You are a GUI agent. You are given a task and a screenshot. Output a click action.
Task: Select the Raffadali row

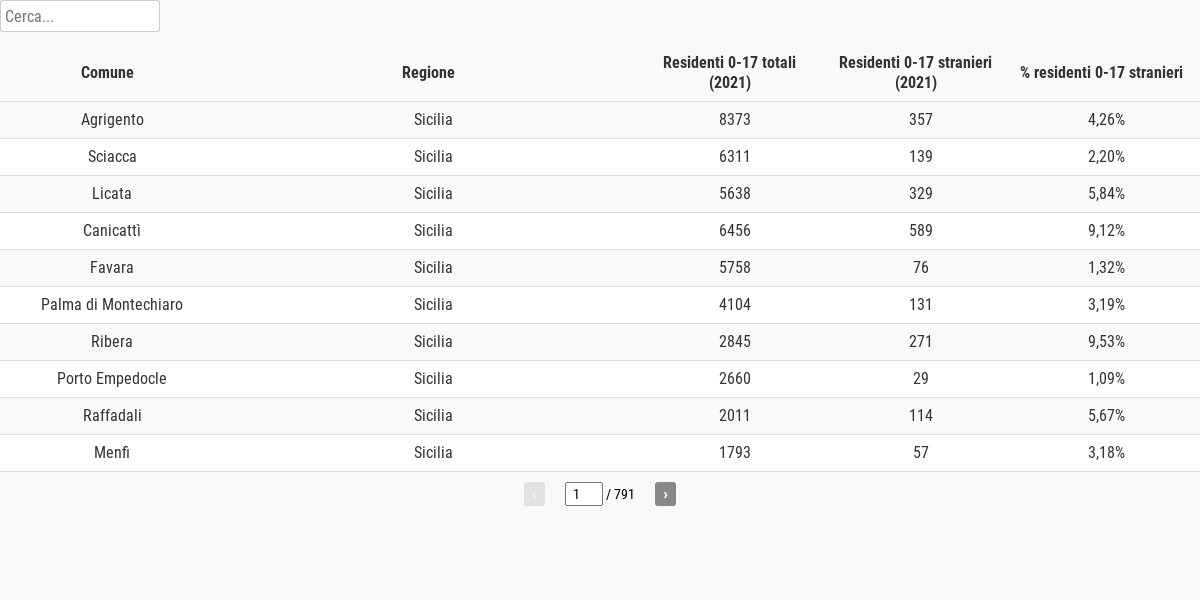click(x=112, y=416)
